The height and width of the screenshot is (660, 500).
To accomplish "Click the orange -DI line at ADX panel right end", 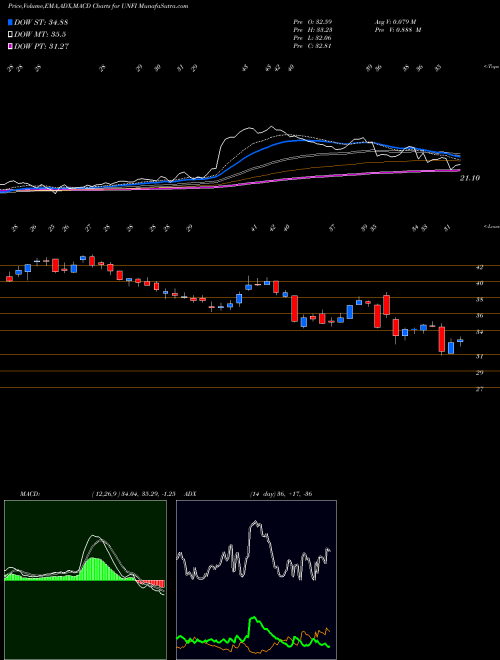I will [x=327, y=630].
